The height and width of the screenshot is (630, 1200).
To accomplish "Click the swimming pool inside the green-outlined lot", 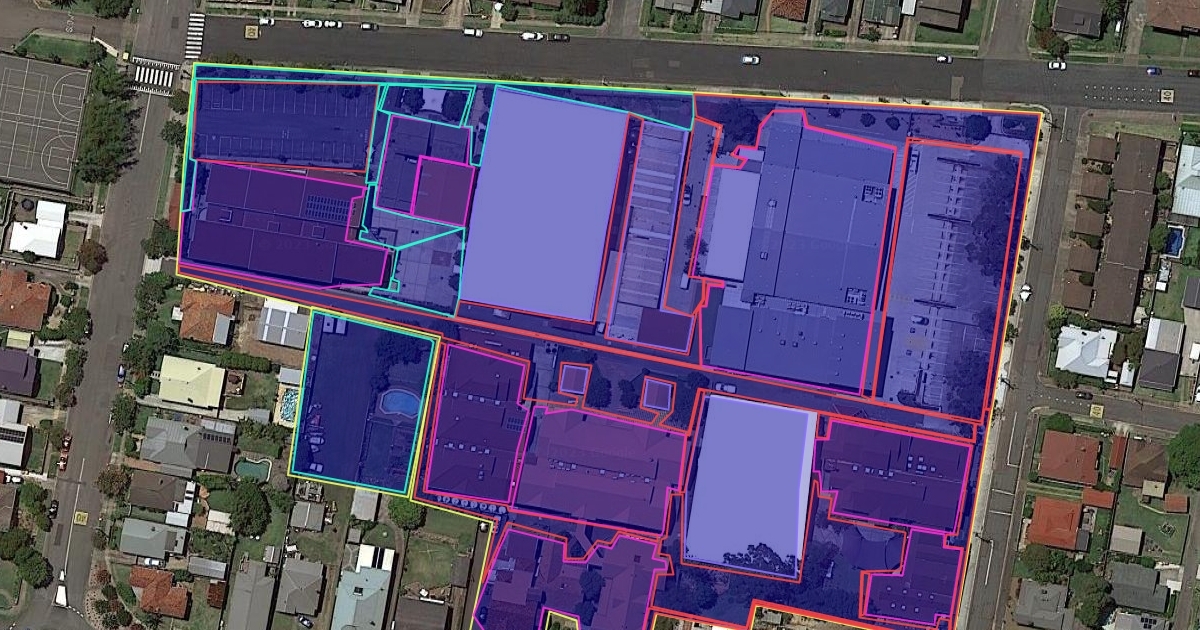I will pos(400,402).
